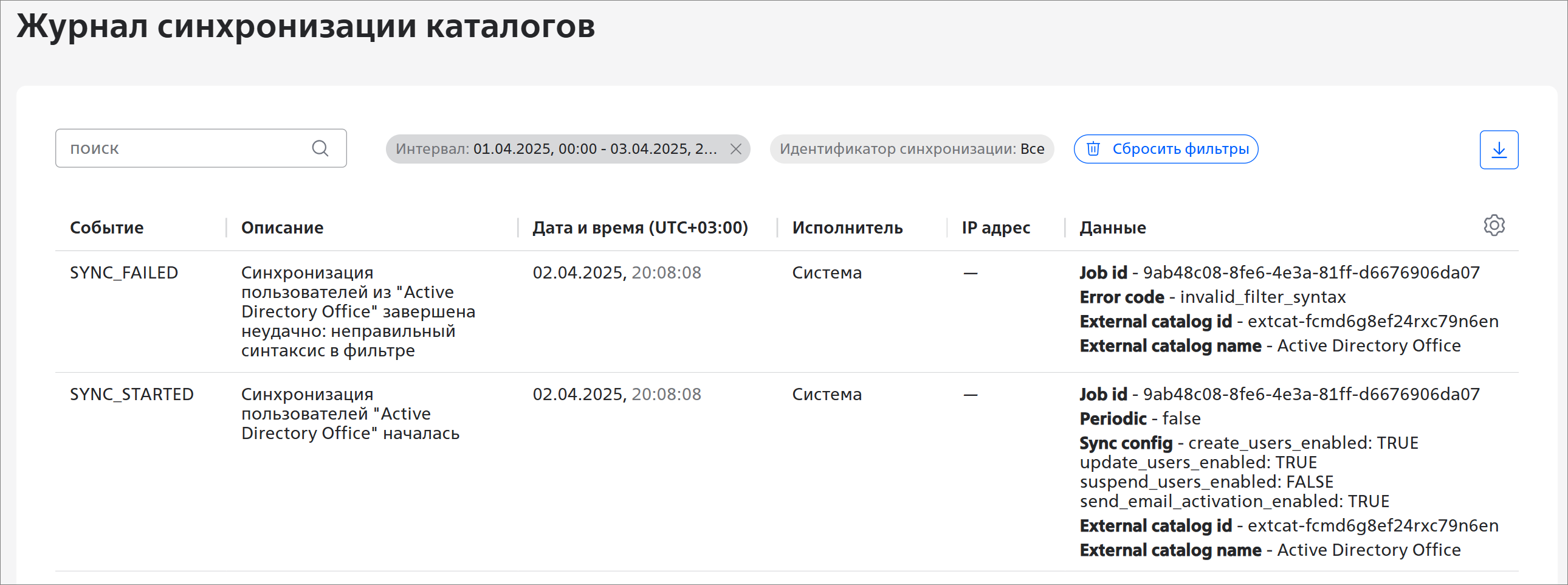1568x585 pixels.
Task: Remove the Интервал date filter chip
Action: pos(735,149)
